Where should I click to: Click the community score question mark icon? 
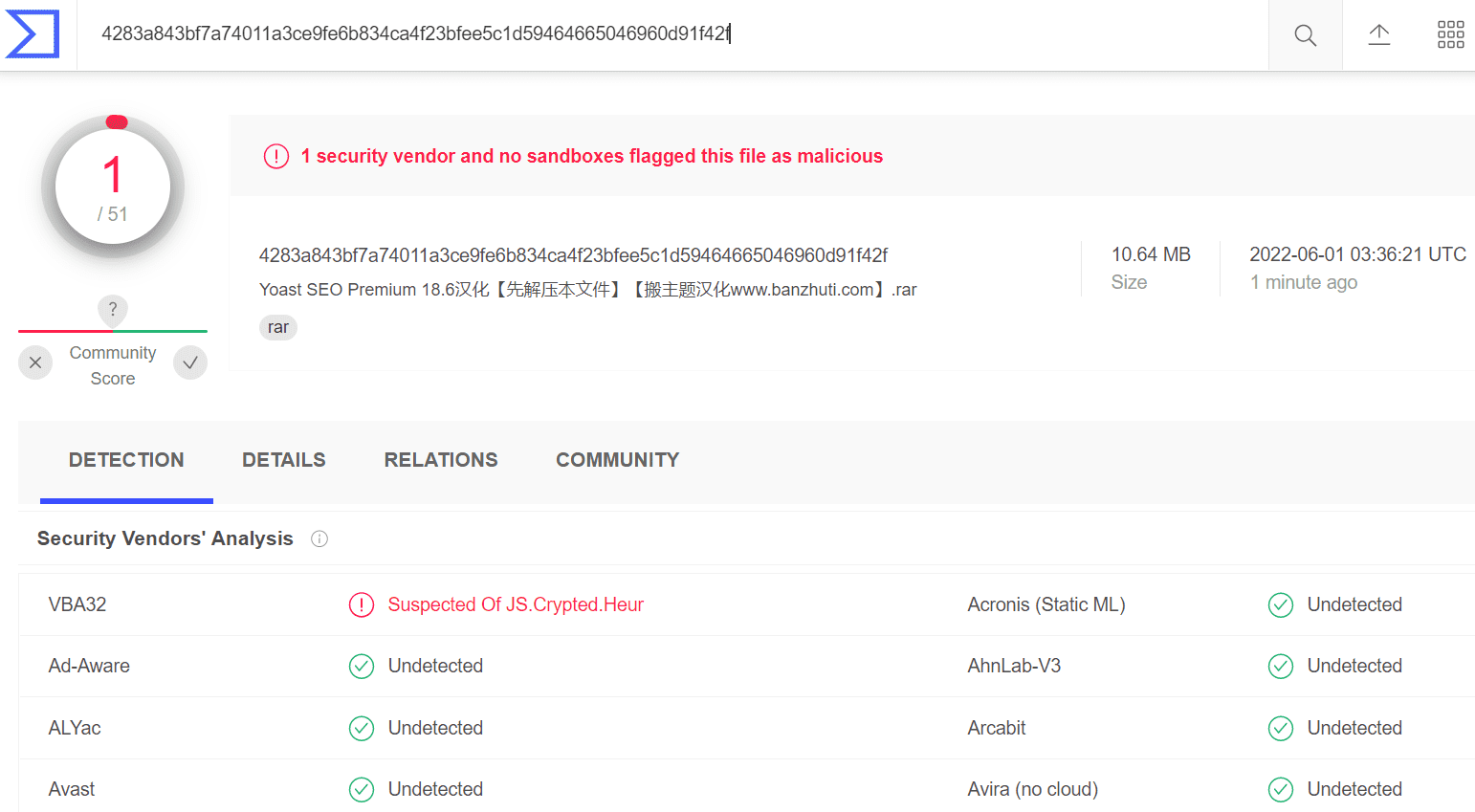113,309
